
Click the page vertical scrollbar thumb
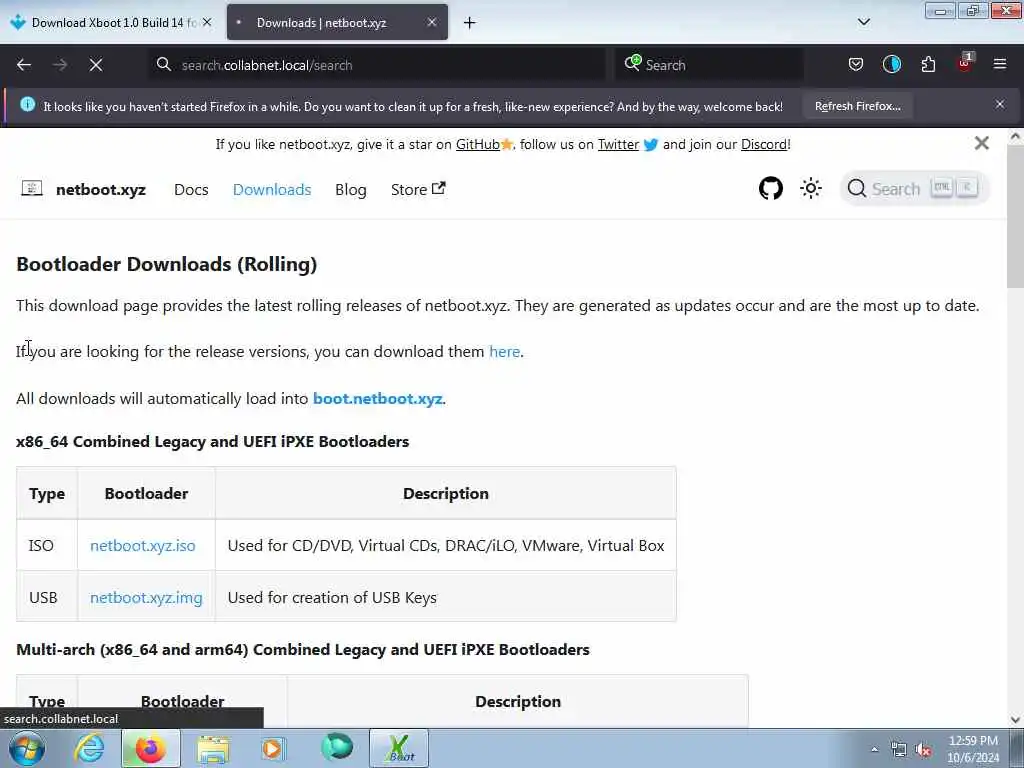point(1015,216)
